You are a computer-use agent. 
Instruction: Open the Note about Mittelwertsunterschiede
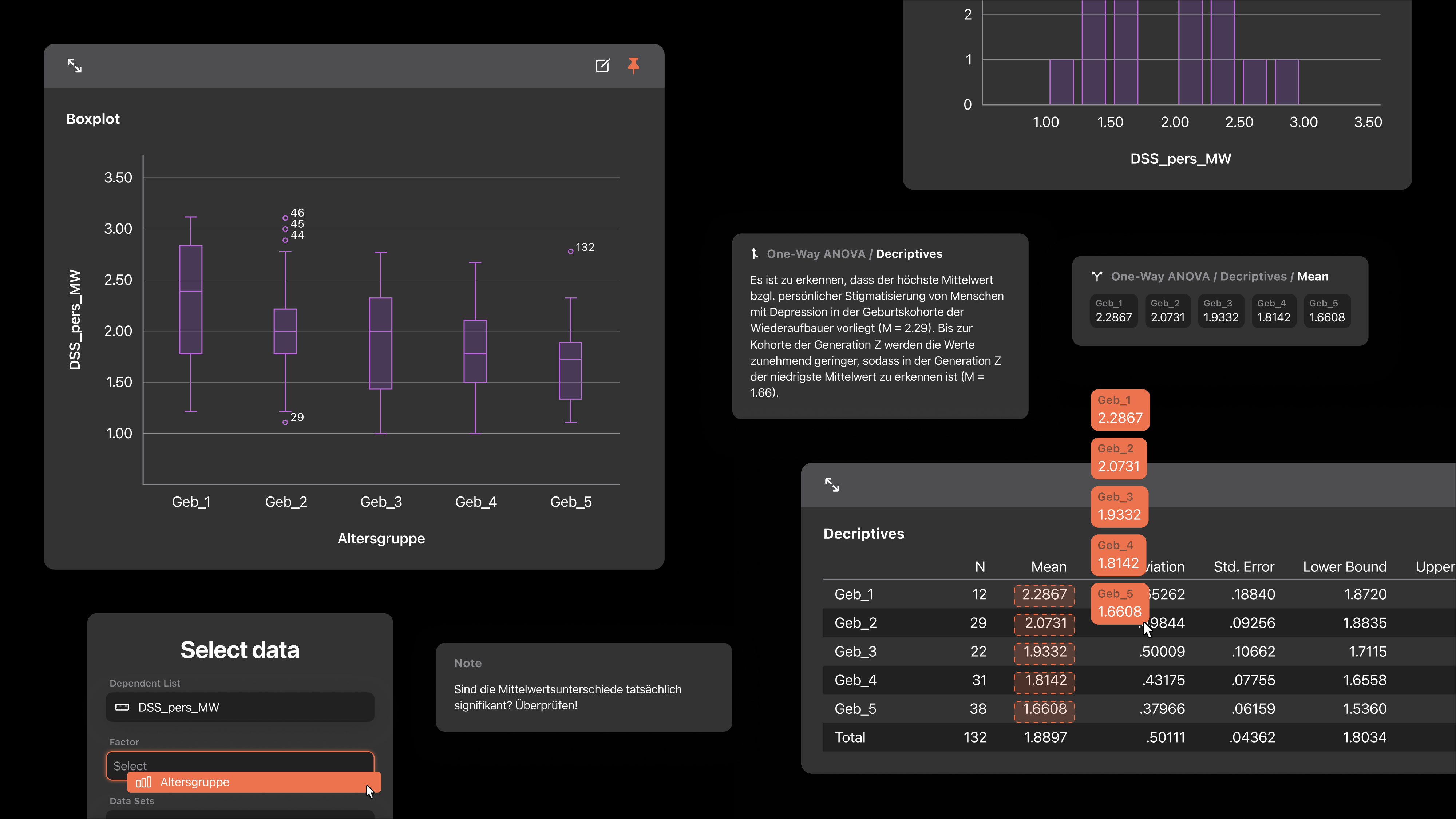coord(584,687)
